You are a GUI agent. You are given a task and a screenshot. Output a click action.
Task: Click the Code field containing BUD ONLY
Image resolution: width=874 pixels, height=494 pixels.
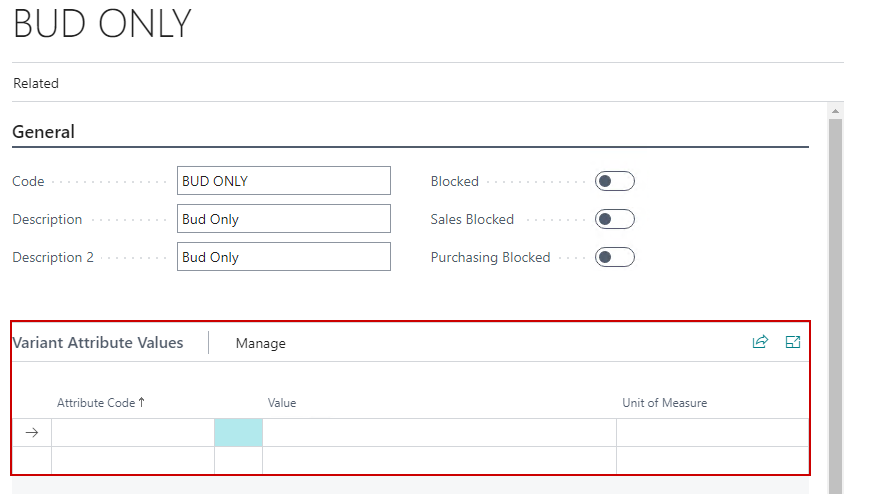pos(283,181)
